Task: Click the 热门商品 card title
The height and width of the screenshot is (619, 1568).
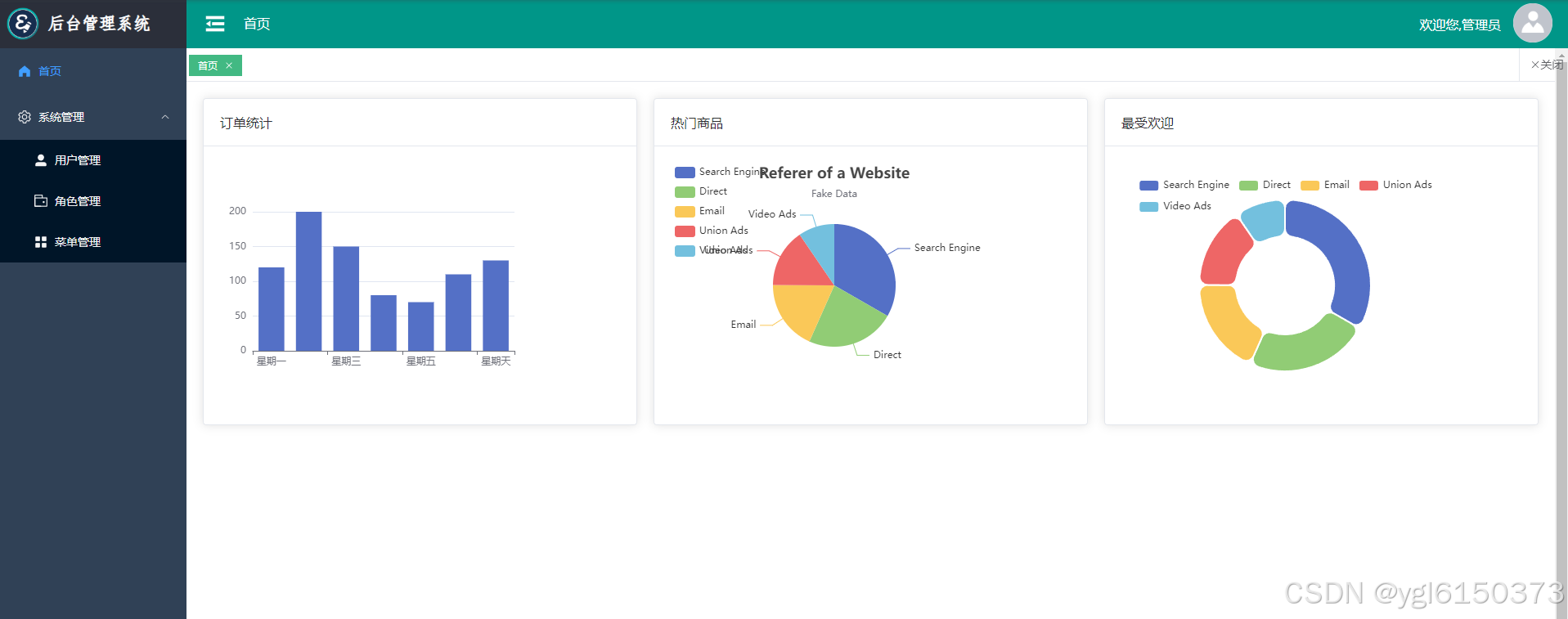Action: pos(697,123)
